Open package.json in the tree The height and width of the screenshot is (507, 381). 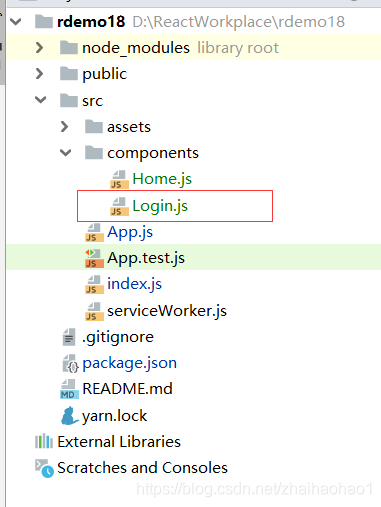(130, 363)
